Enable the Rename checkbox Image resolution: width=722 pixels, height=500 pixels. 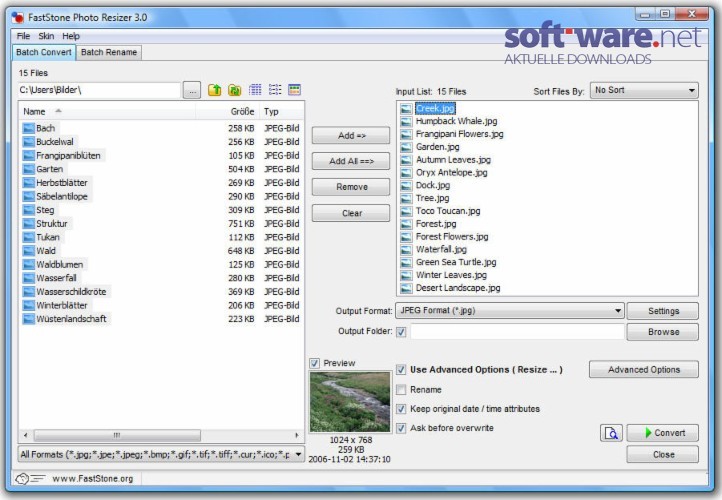click(x=401, y=390)
